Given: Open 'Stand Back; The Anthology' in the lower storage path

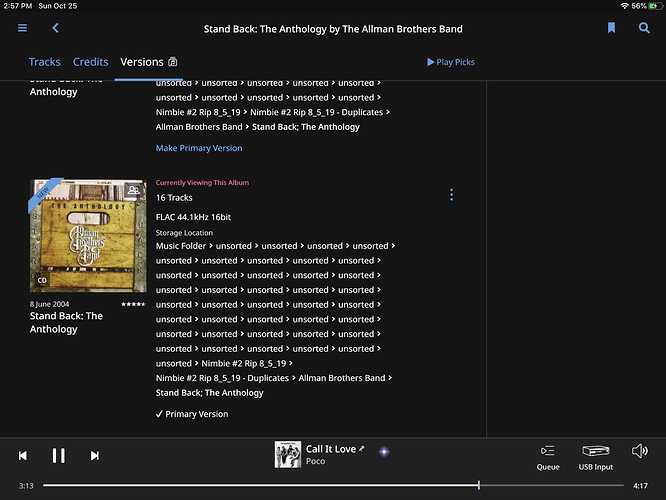Looking at the screenshot, I should pyautogui.click(x=209, y=393).
